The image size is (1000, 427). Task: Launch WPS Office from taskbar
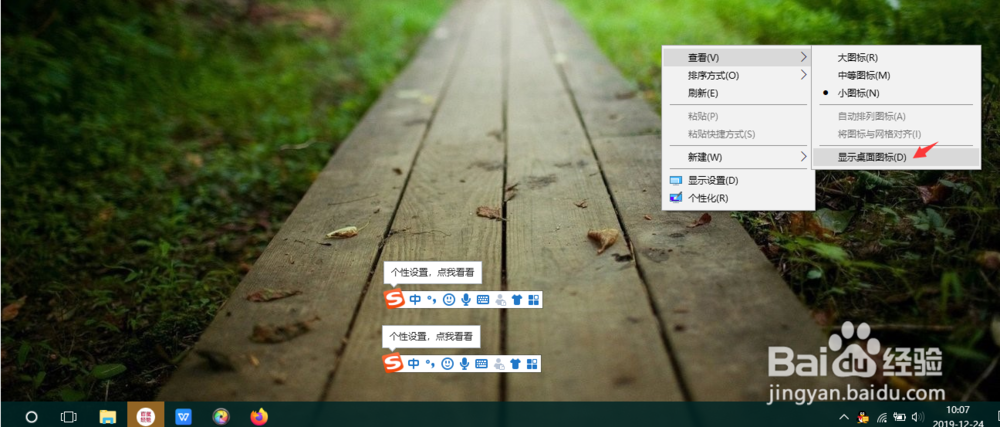click(184, 417)
